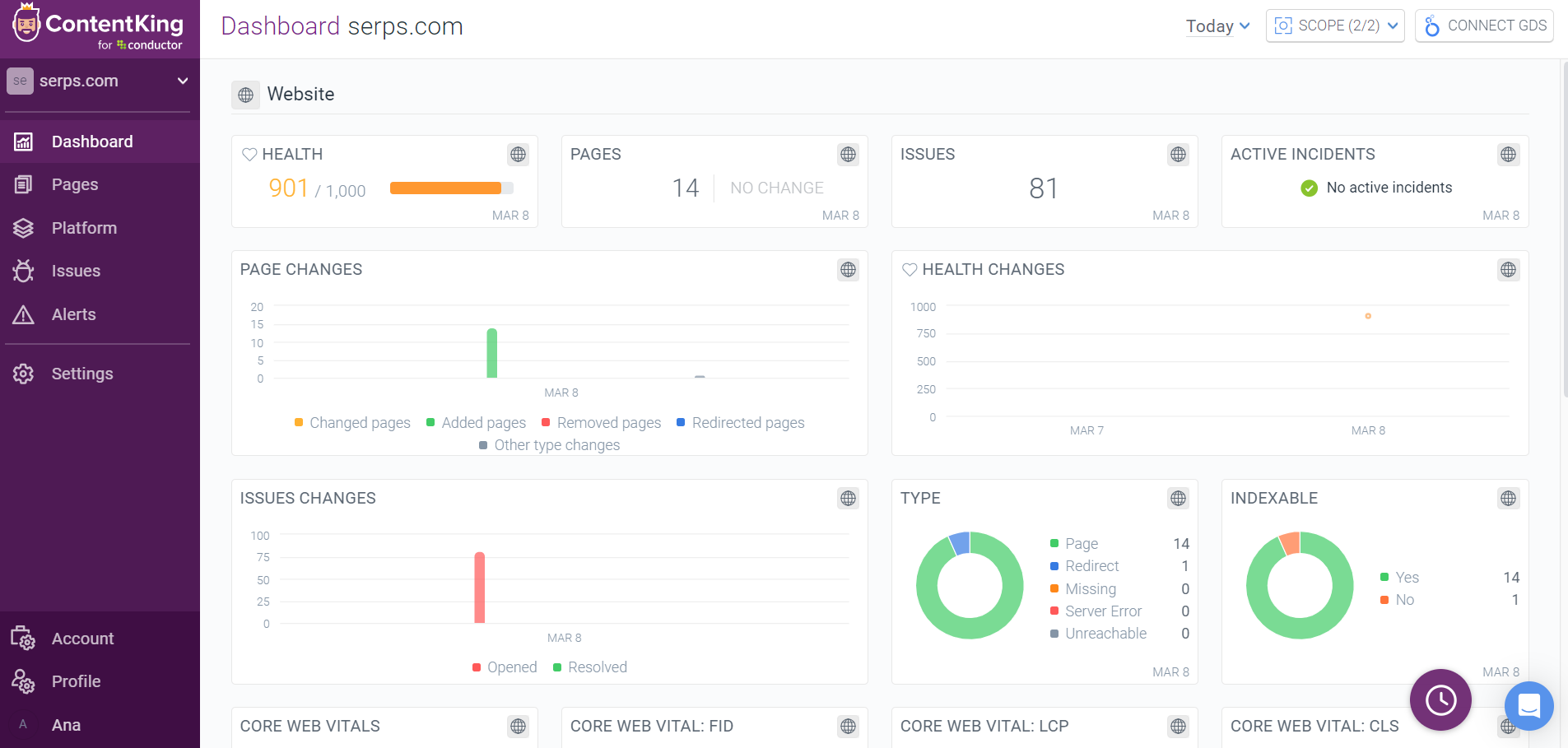
Task: Open Dashboard from sidebar icon
Action: [x=24, y=142]
